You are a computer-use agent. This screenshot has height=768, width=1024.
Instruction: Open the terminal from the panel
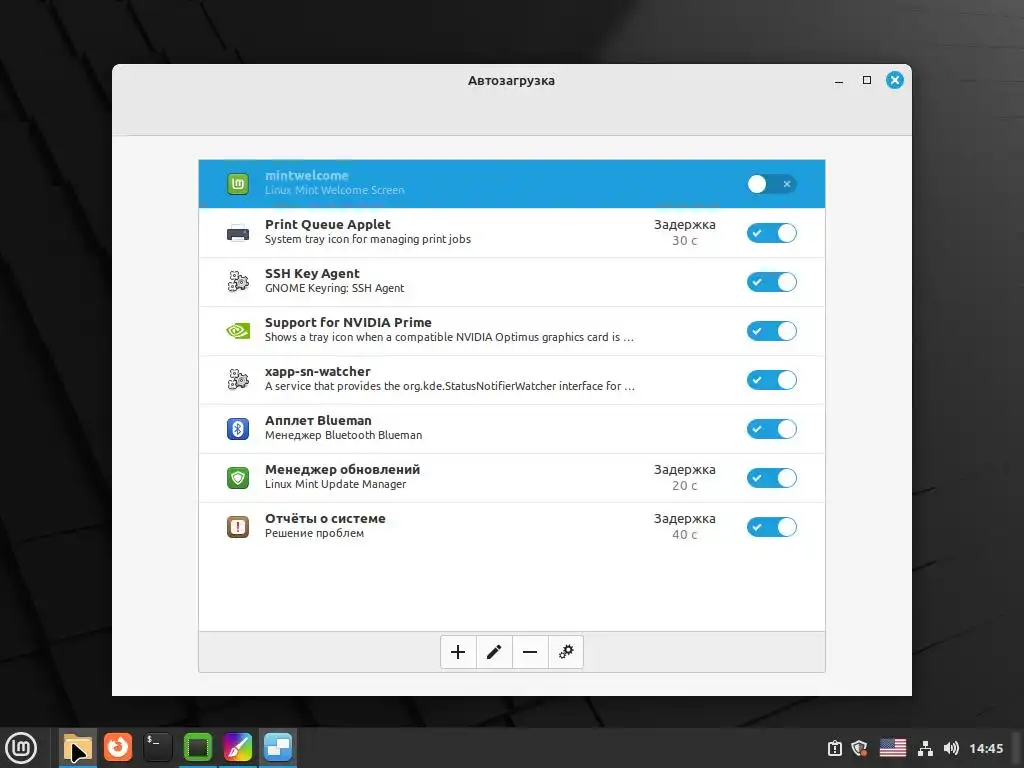pos(158,747)
